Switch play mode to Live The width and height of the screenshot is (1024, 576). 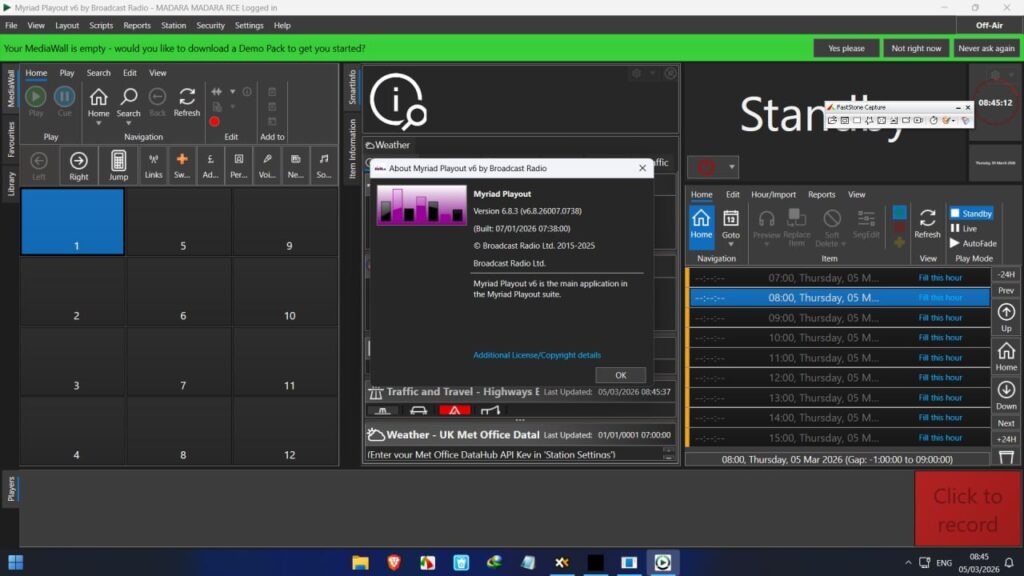click(964, 226)
